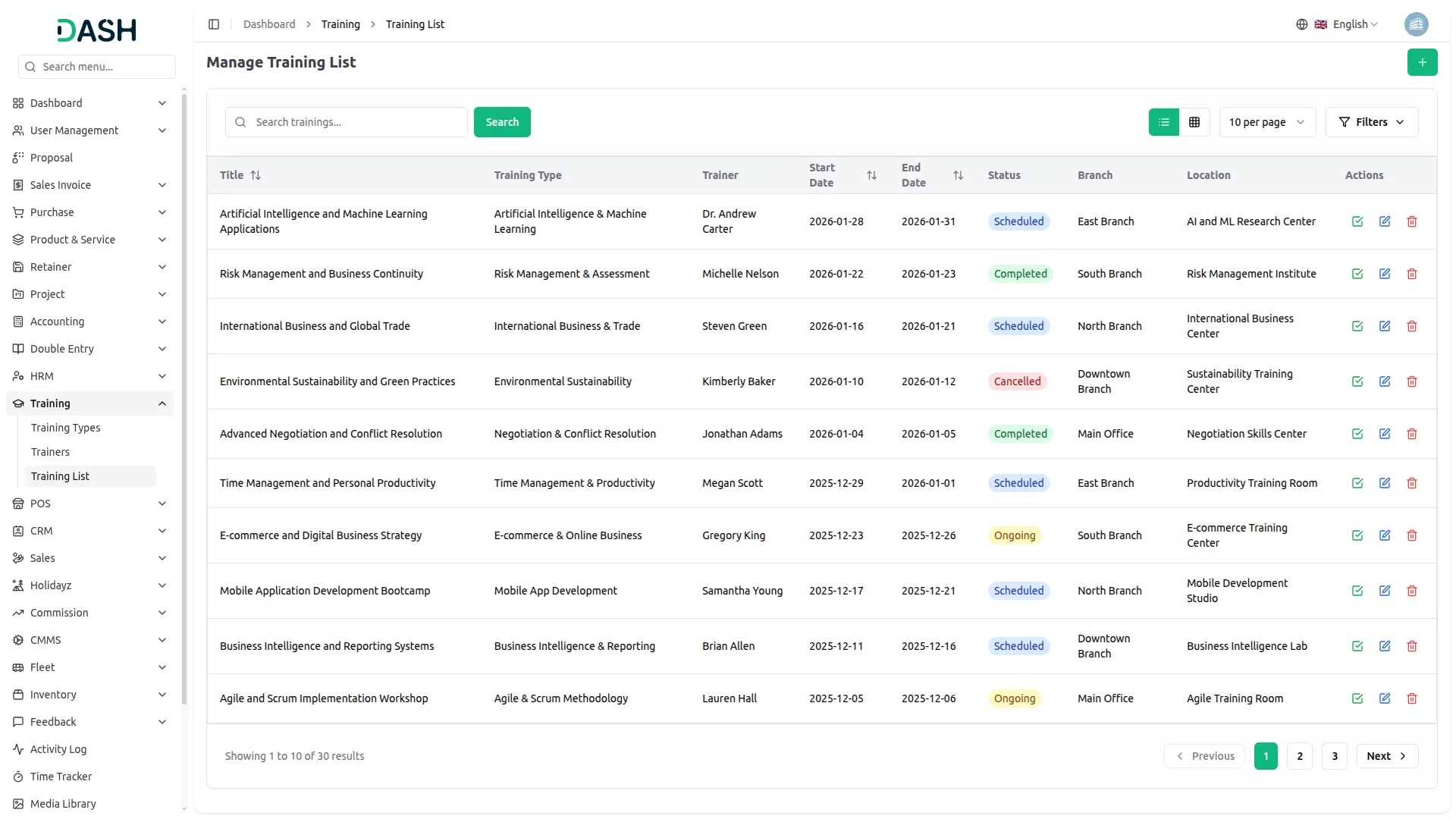Open the 10 per page dropdown
1456x819 pixels.
tap(1267, 122)
